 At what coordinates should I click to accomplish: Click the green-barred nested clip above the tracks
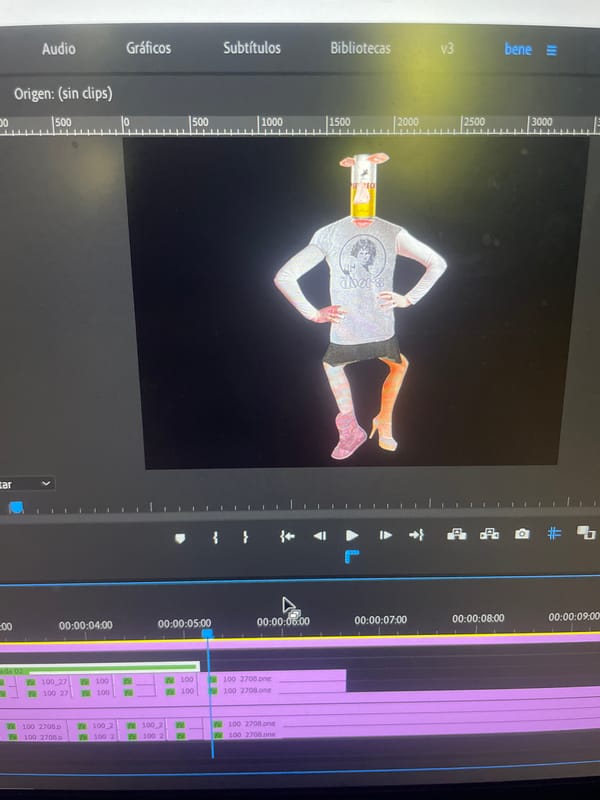(99, 667)
